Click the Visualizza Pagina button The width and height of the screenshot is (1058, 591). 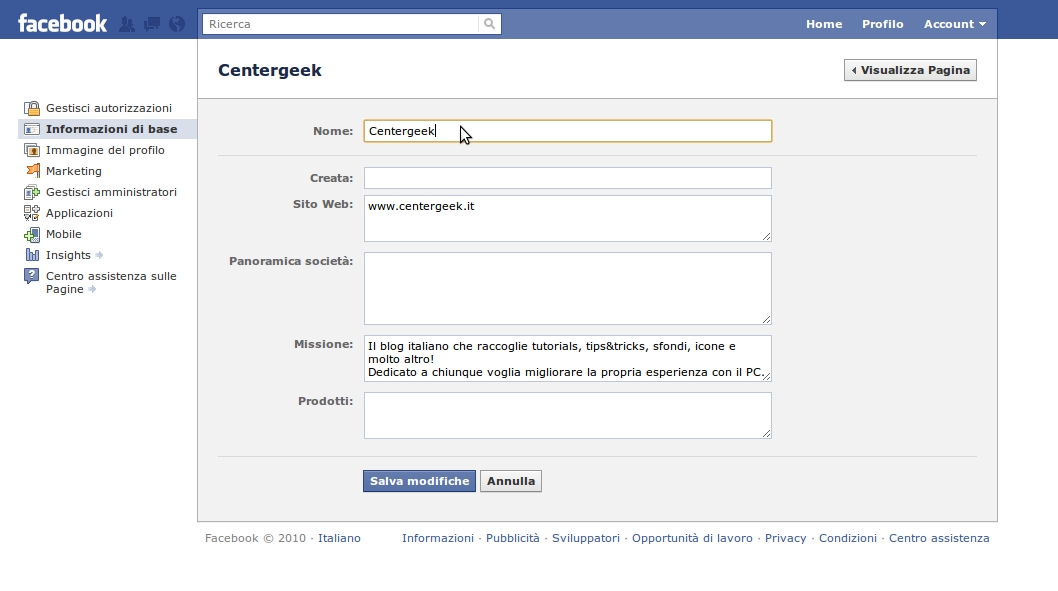click(910, 70)
